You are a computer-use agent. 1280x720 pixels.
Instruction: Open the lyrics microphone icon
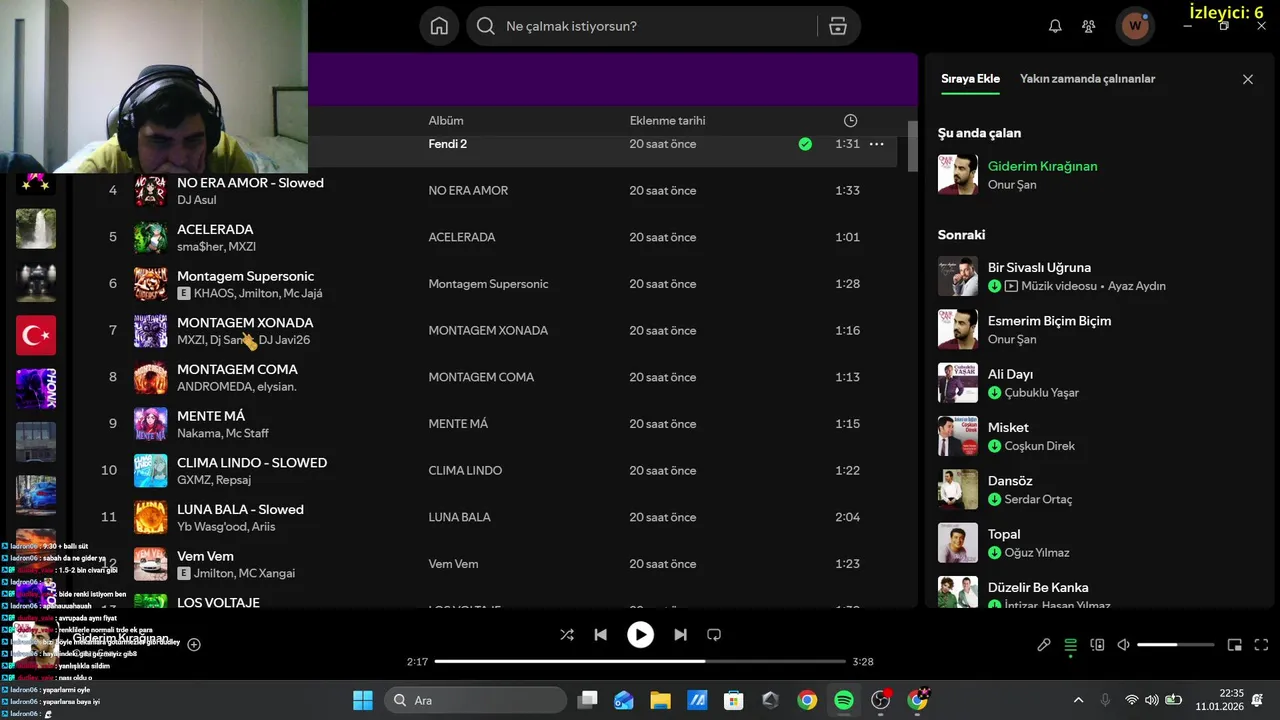1044,645
